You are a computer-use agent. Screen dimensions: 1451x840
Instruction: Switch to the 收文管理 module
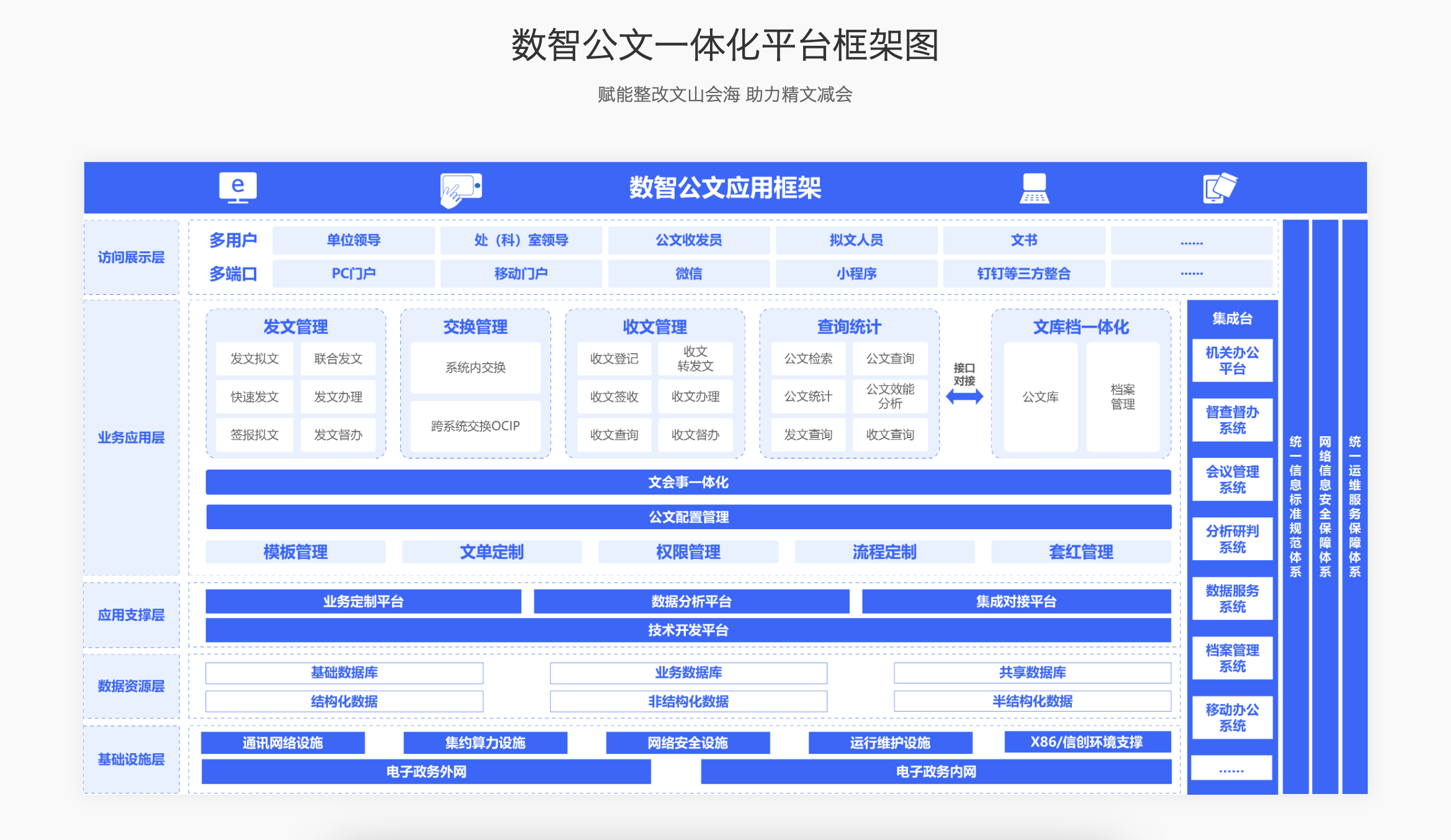click(x=655, y=325)
